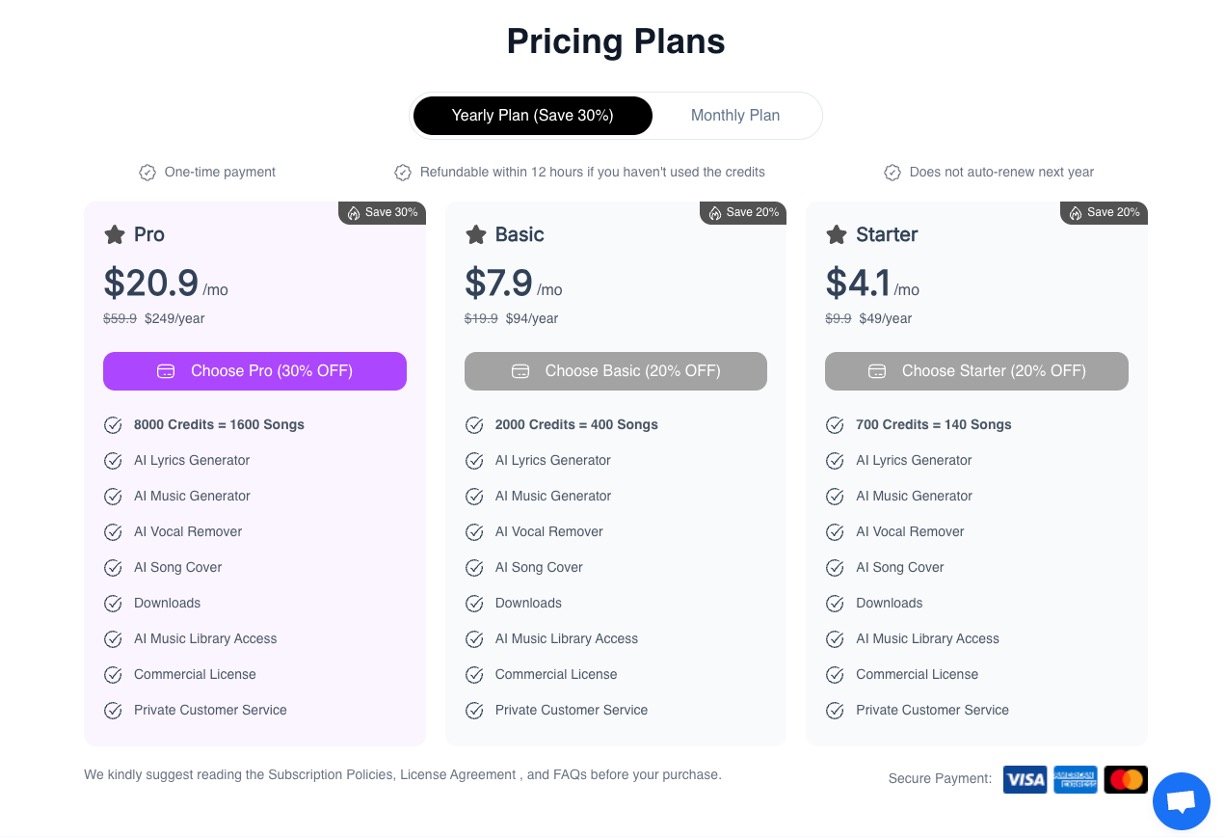
Task: Switch to the Monthly Plan tab
Action: [x=735, y=116]
